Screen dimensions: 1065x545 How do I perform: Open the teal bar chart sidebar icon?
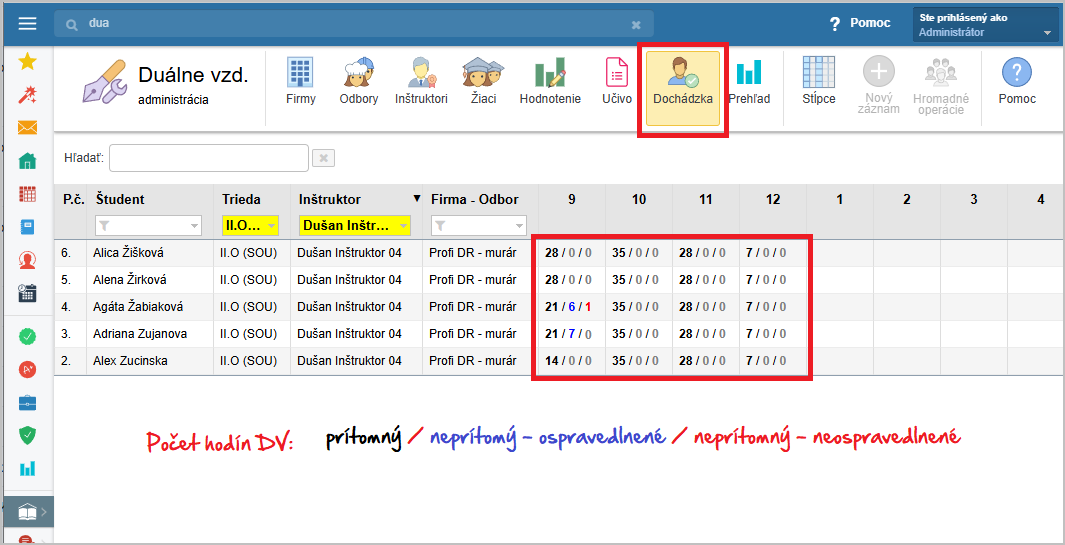pos(27,468)
